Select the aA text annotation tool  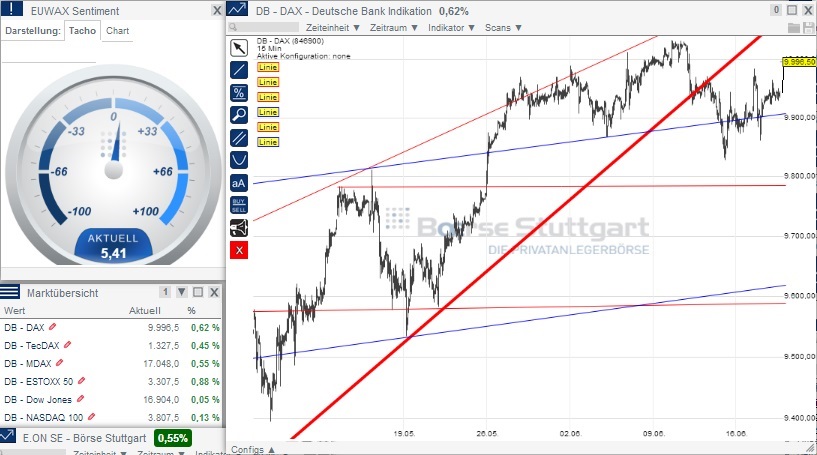239,183
